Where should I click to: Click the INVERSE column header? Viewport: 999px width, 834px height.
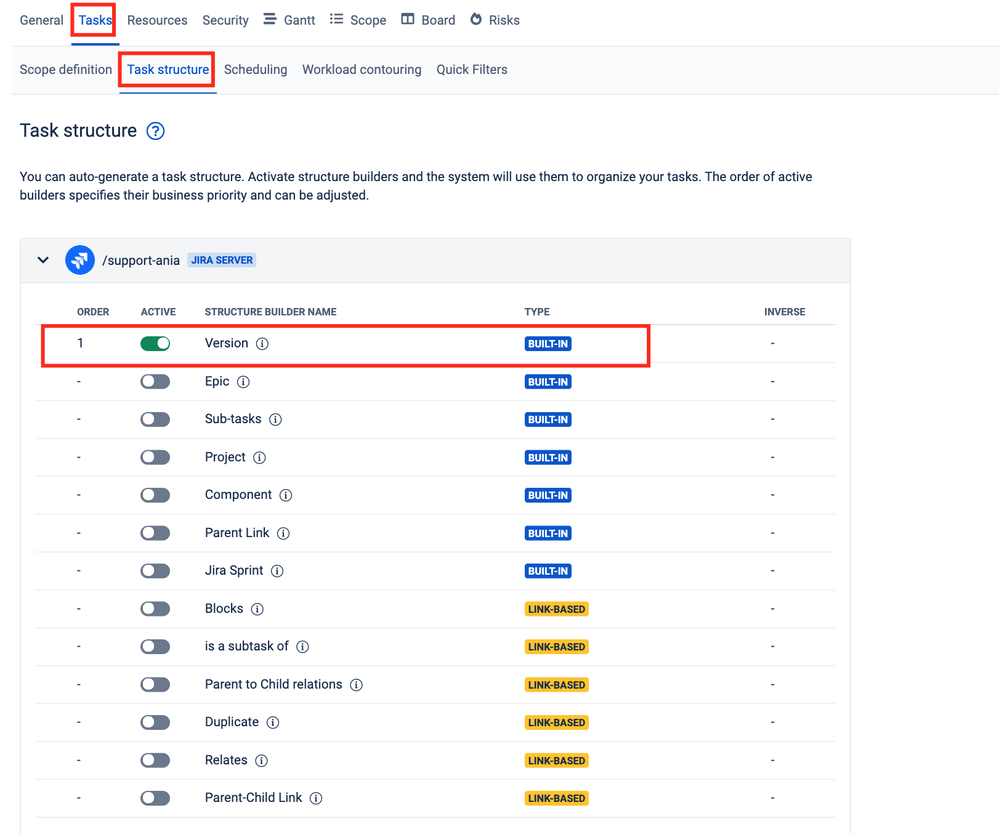[784, 312]
